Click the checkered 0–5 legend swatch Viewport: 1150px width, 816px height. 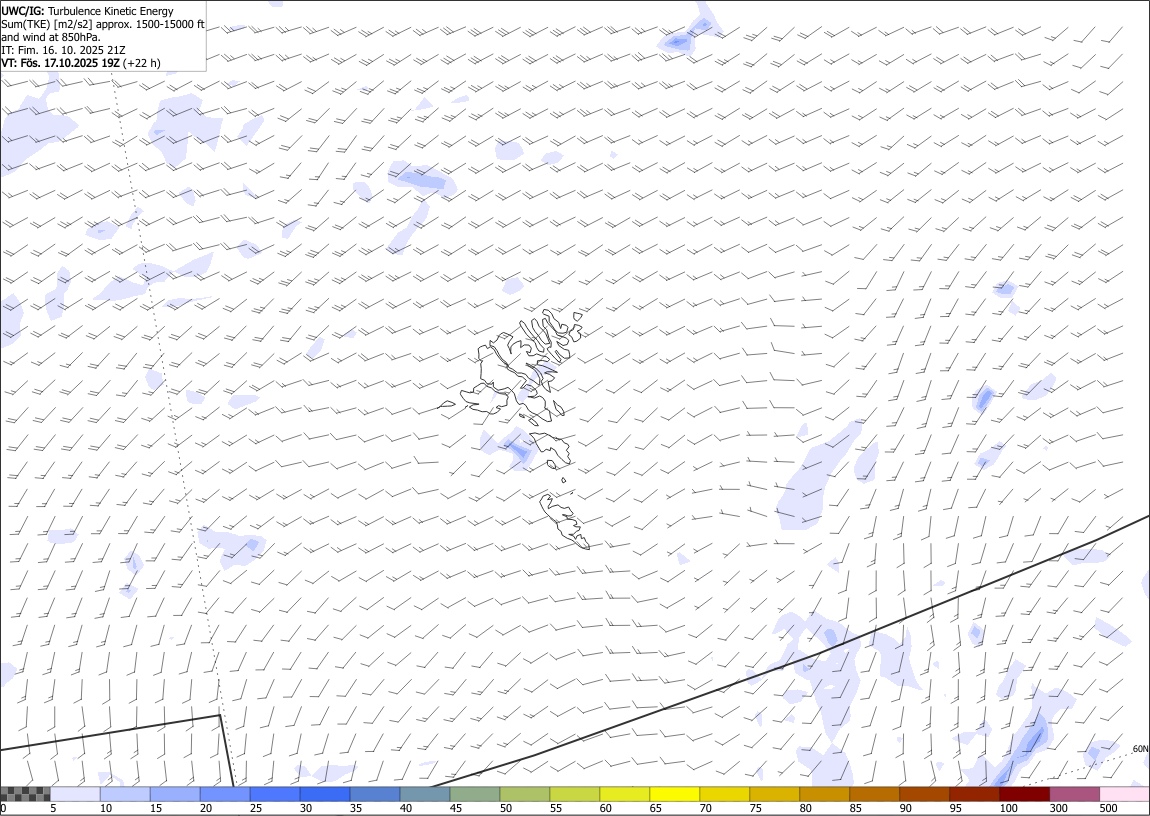(x=26, y=794)
